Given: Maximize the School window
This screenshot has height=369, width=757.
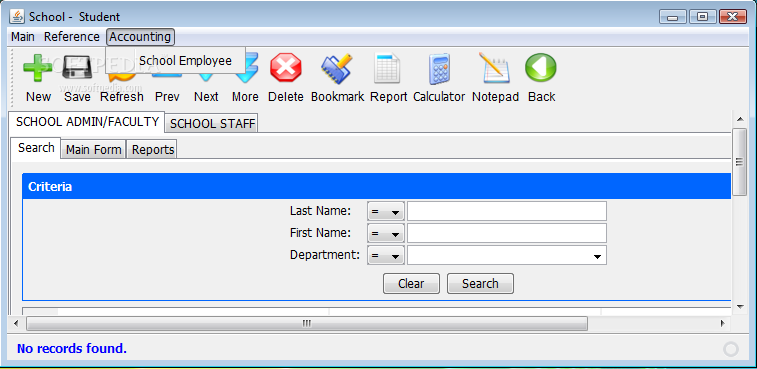Looking at the screenshot, I should [702, 17].
